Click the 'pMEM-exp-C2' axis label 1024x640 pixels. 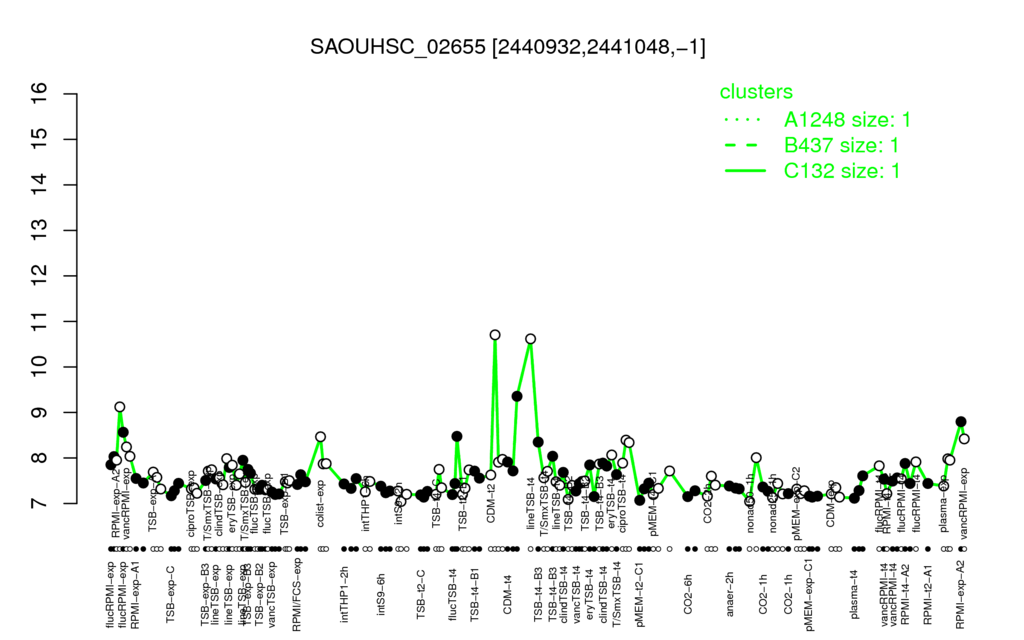797,504
